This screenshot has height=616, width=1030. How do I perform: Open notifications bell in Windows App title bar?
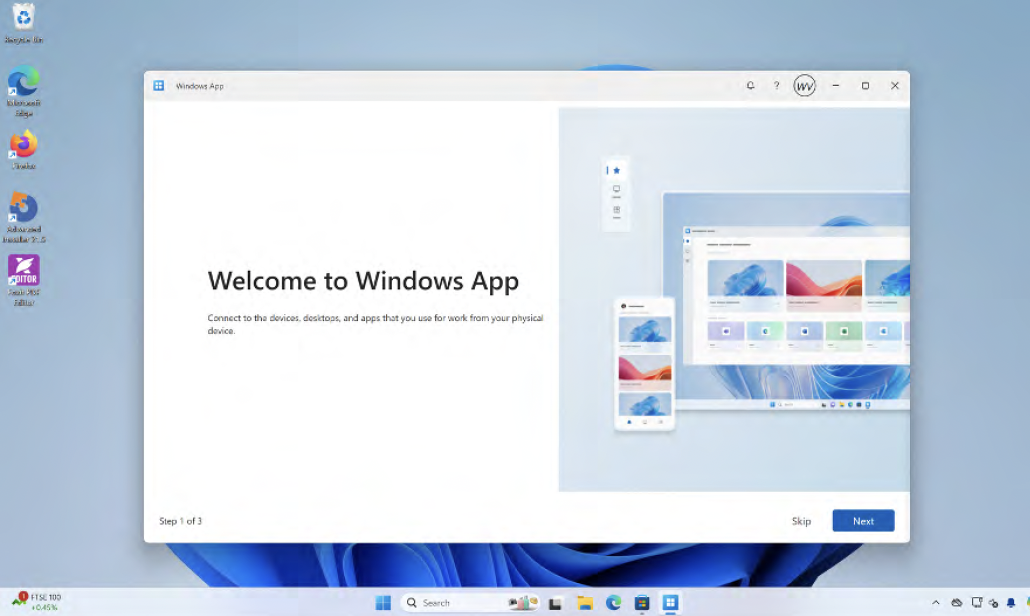(750, 85)
